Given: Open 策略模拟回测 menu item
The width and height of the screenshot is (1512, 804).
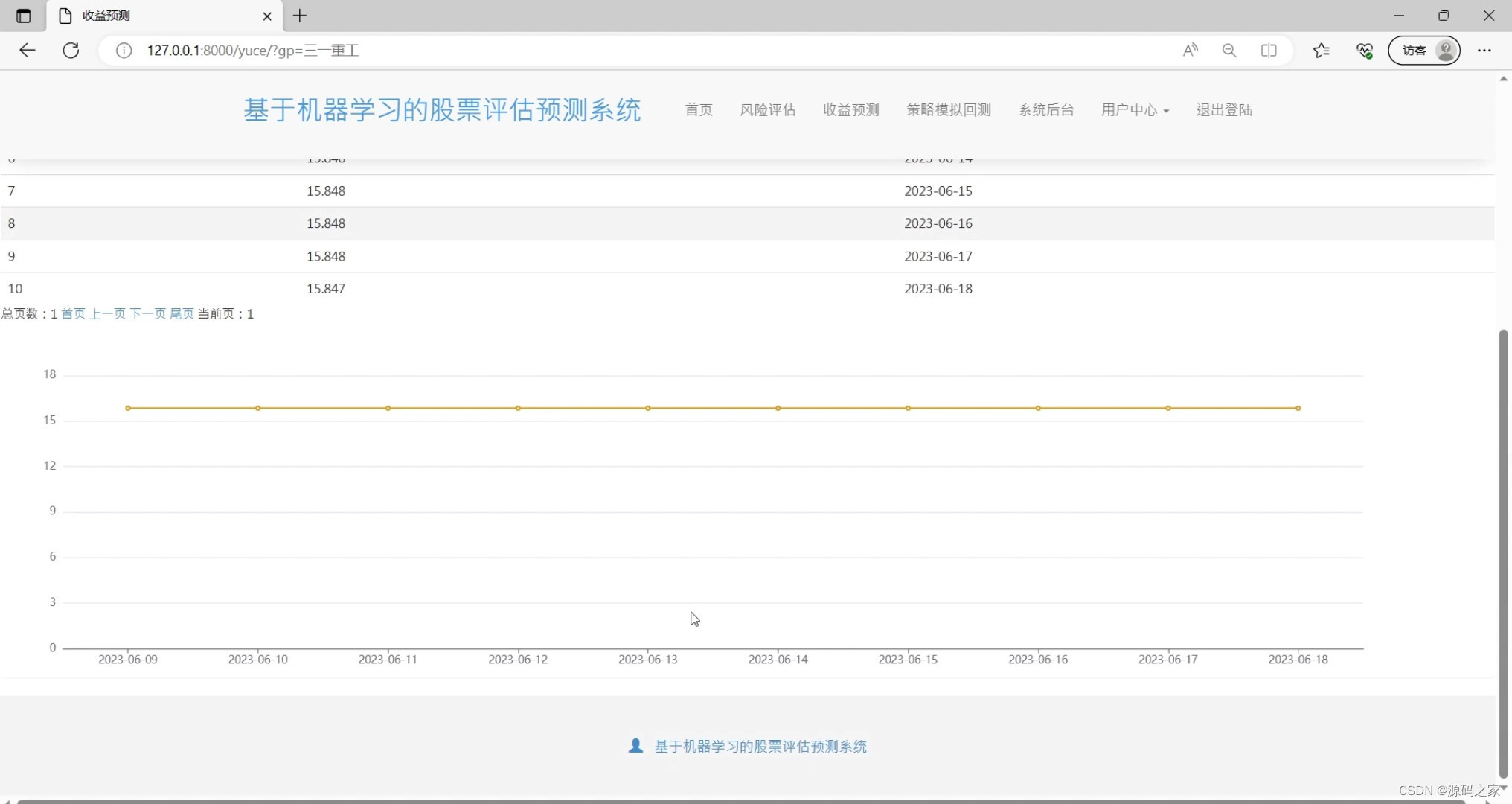Looking at the screenshot, I should 949,110.
